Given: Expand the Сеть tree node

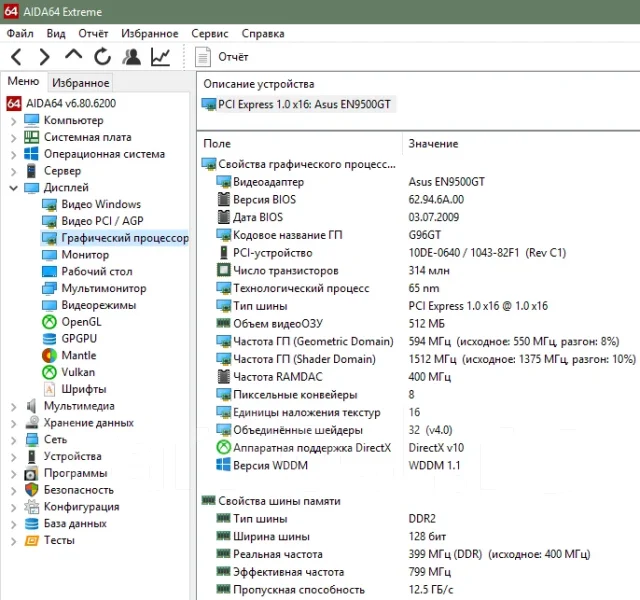Looking at the screenshot, I should click(13, 440).
